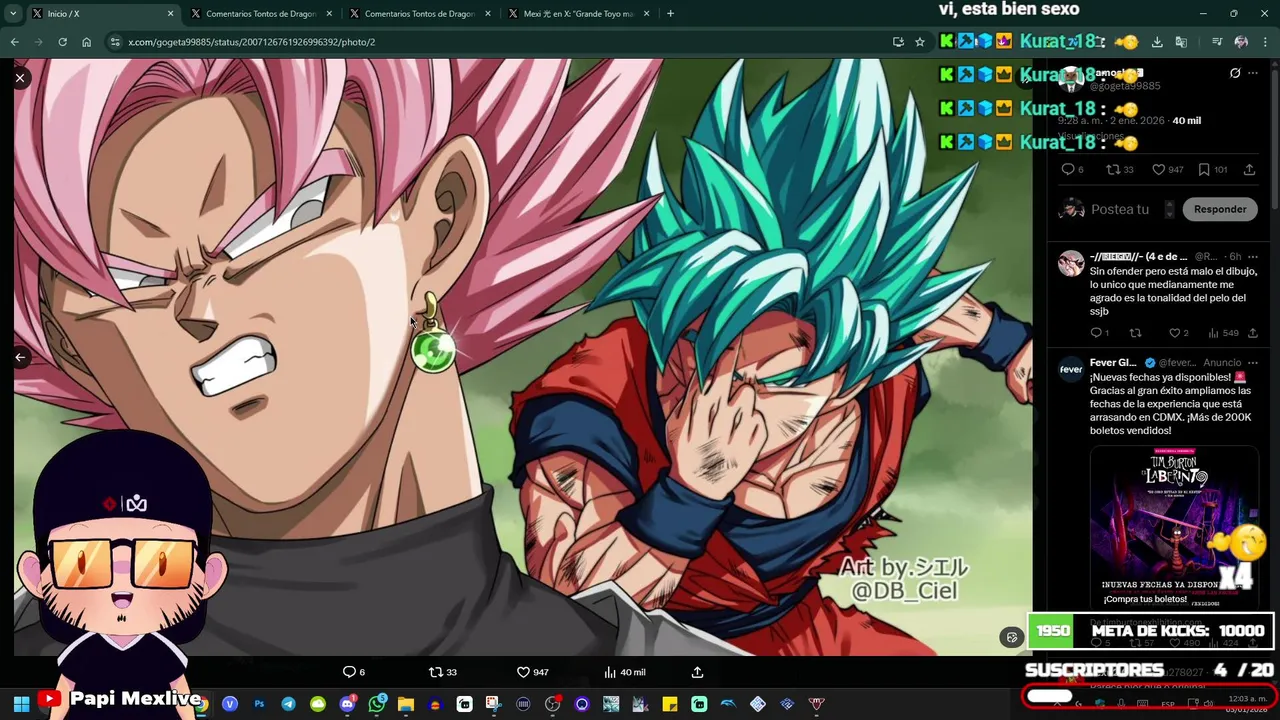Open the Windows Start menu
This screenshot has height=720, width=1280.
pyautogui.click(x=20, y=704)
